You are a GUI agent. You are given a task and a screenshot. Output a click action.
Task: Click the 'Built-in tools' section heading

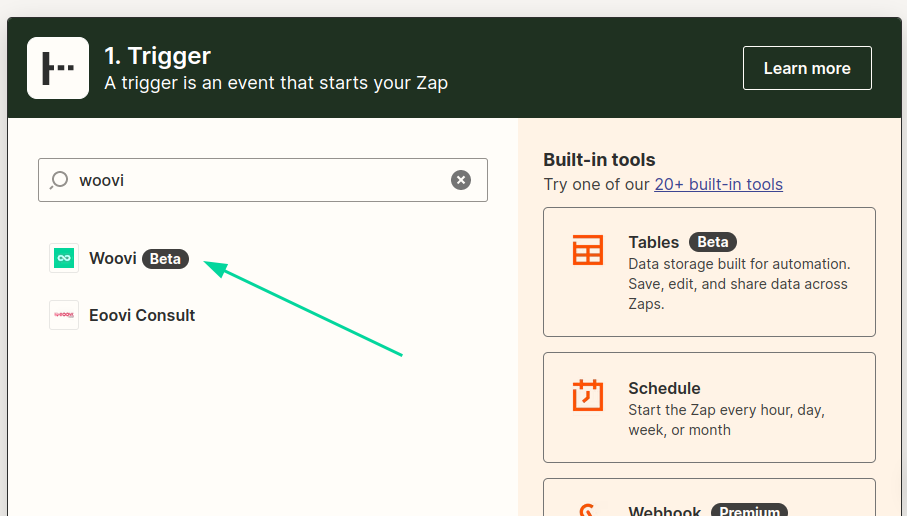(599, 160)
